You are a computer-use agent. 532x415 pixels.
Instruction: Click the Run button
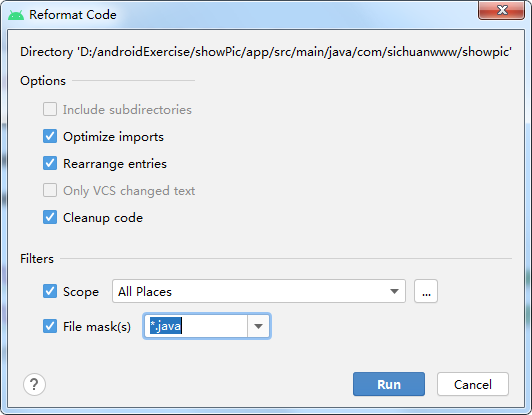pos(389,384)
